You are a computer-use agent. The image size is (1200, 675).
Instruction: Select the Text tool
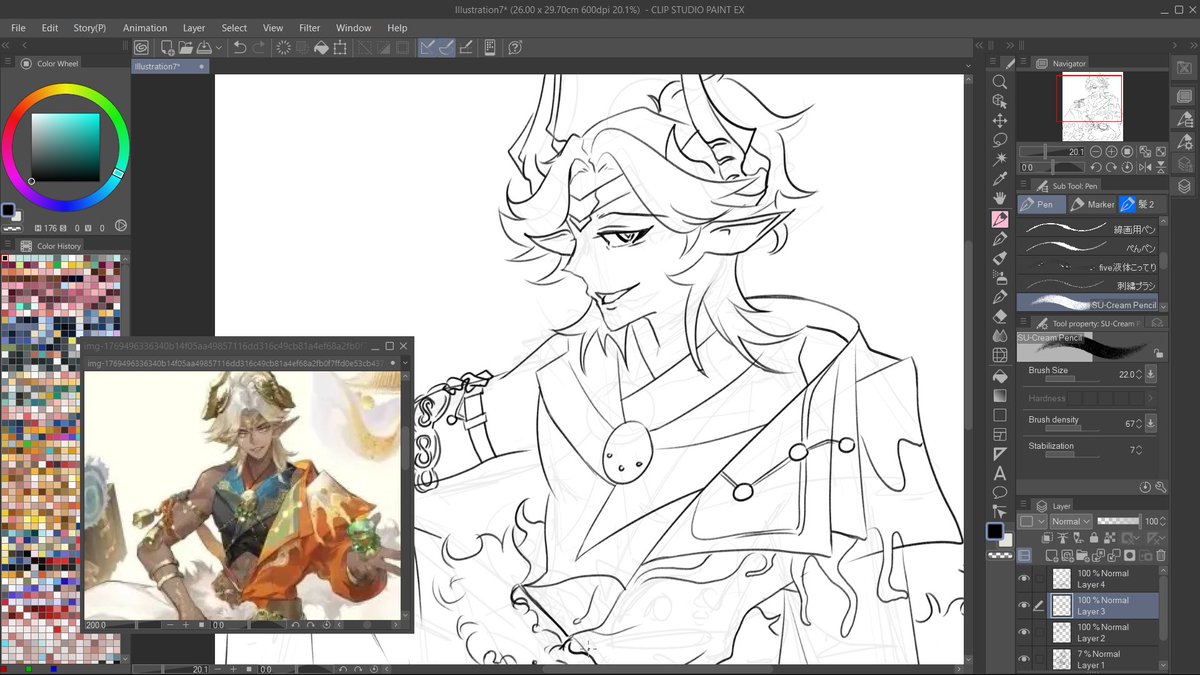click(x=999, y=473)
